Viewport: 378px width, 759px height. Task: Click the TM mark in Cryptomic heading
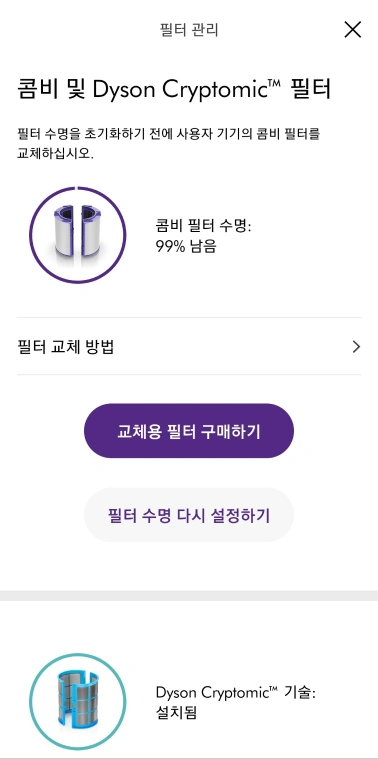pos(274,83)
